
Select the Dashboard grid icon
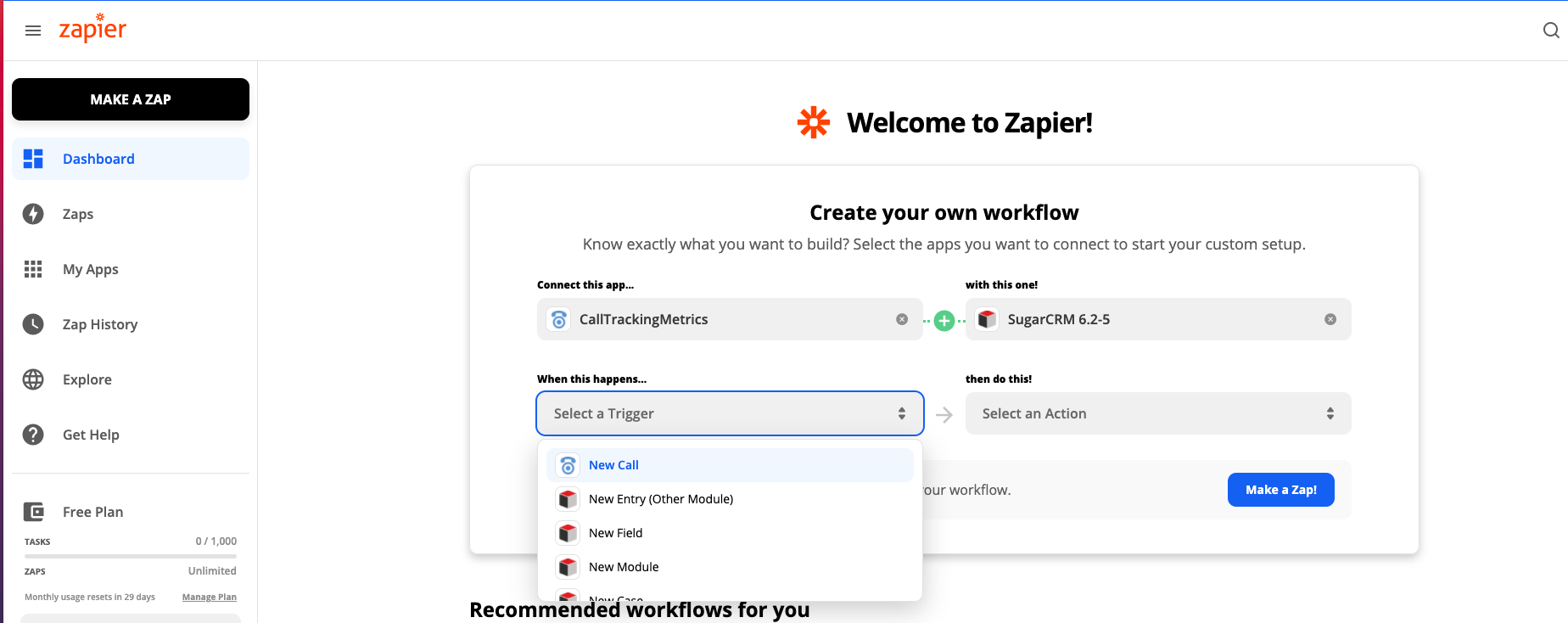click(x=33, y=159)
